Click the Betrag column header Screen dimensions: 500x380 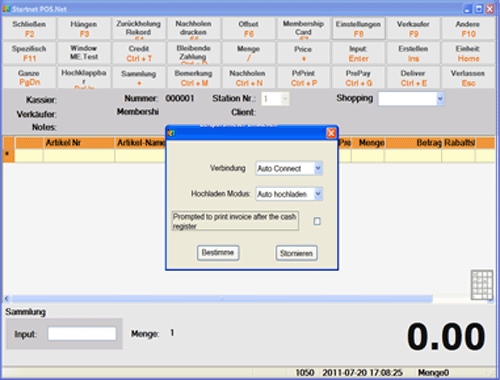(413, 143)
